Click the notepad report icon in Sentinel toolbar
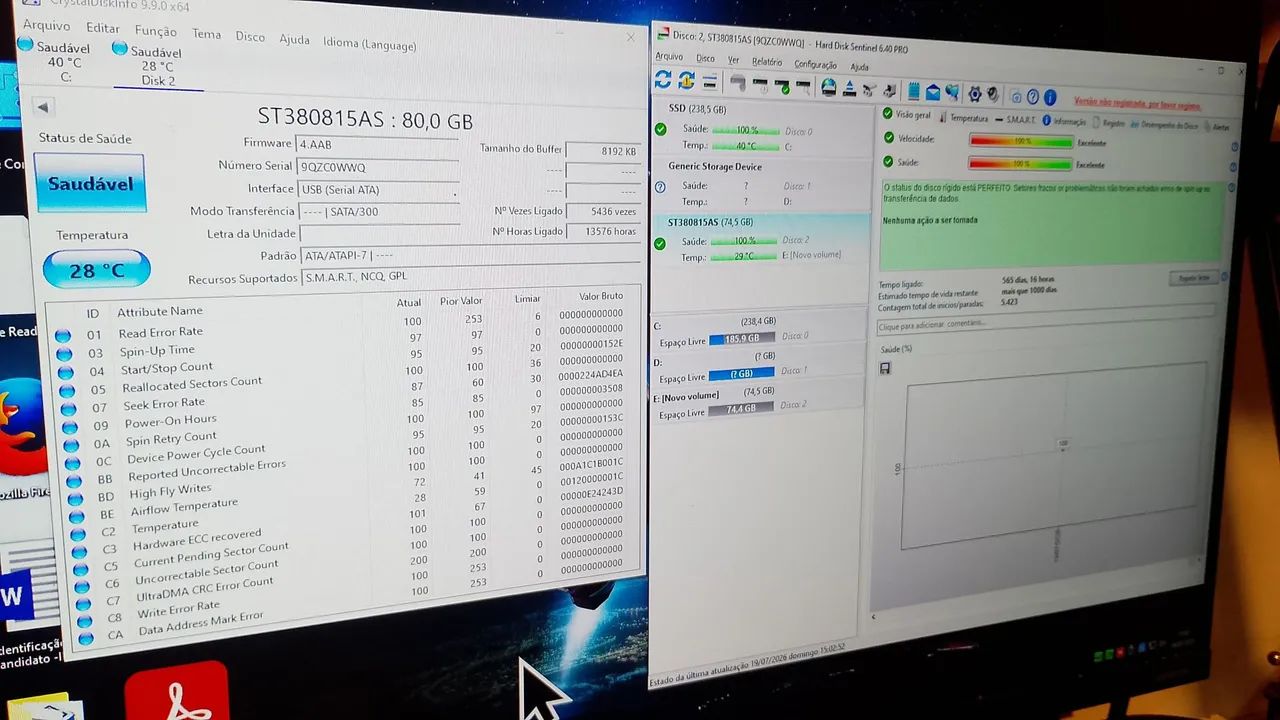1280x720 pixels. pos(913,92)
